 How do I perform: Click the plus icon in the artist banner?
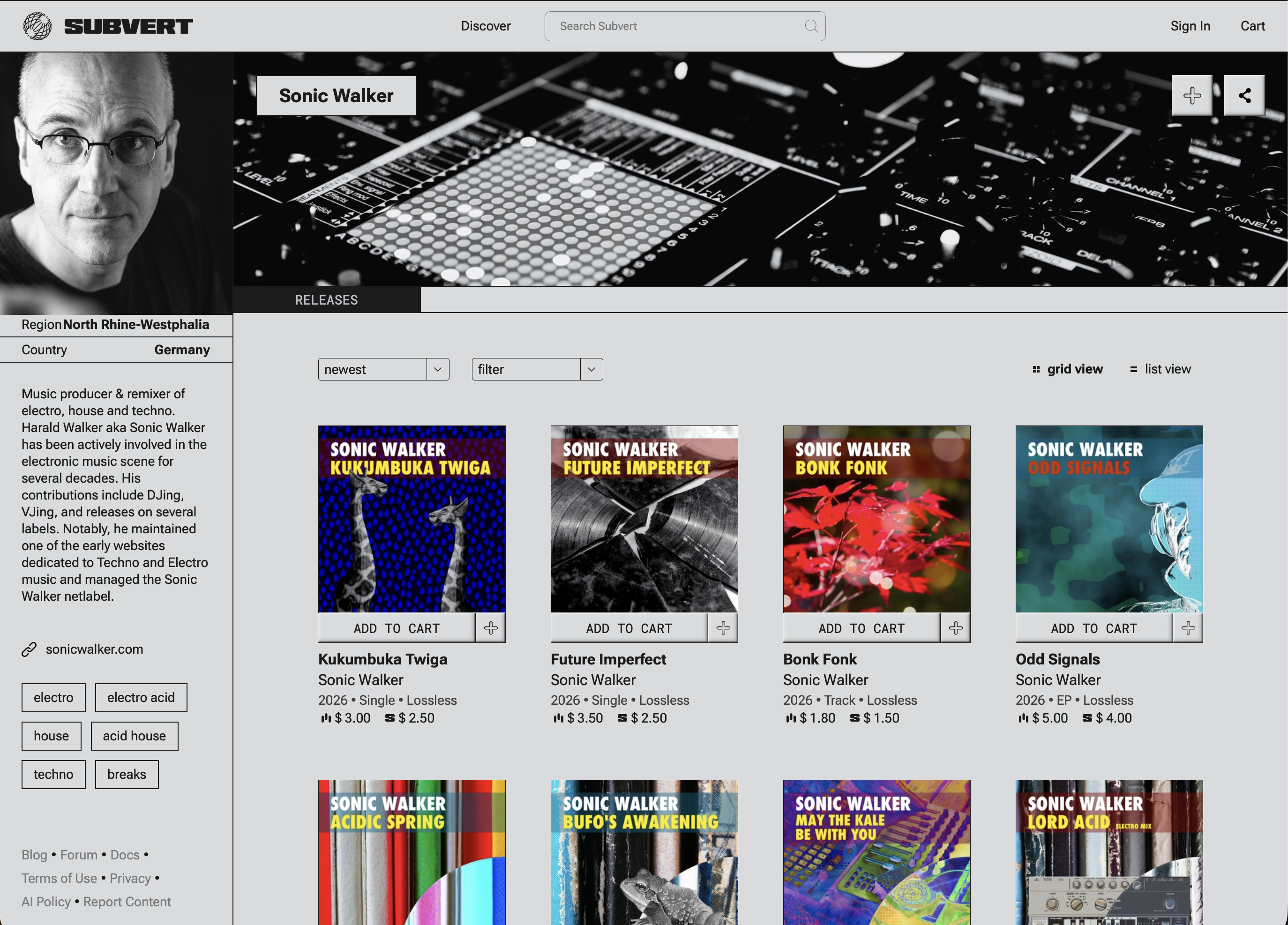[x=1191, y=96]
